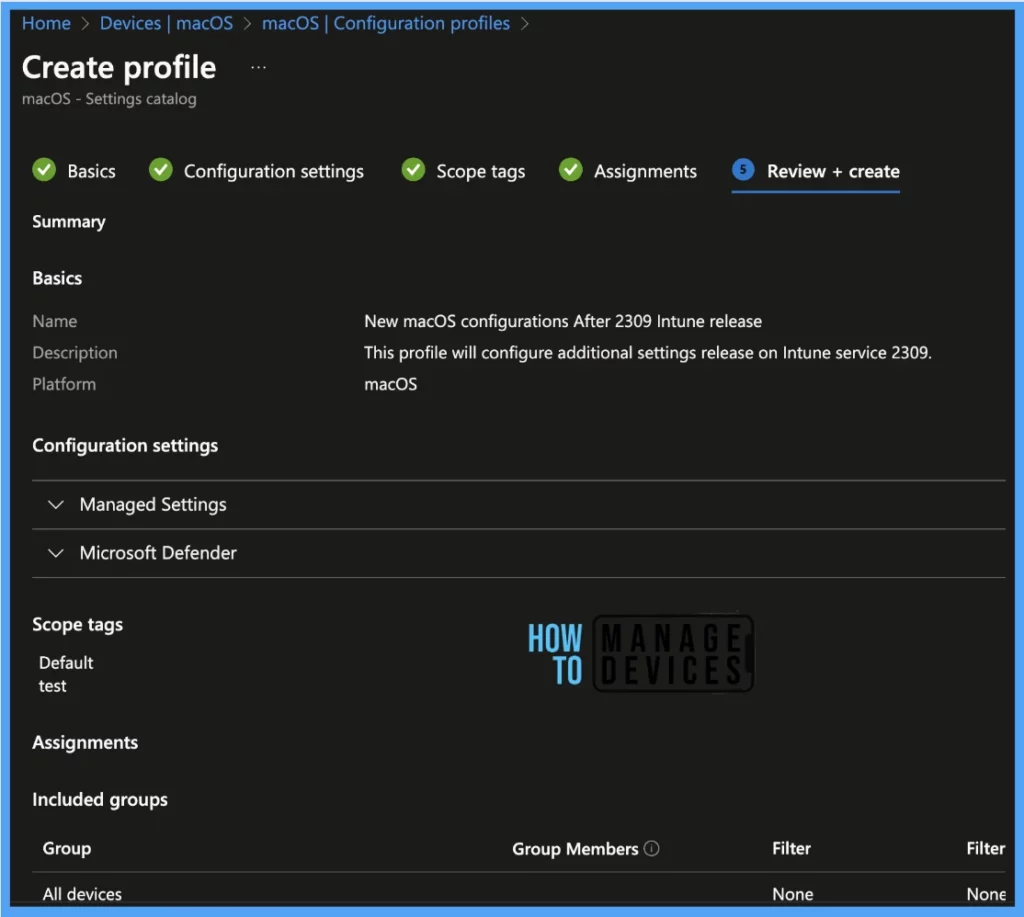This screenshot has height=917, width=1024.
Task: Click the Group column header
Action: (67, 848)
